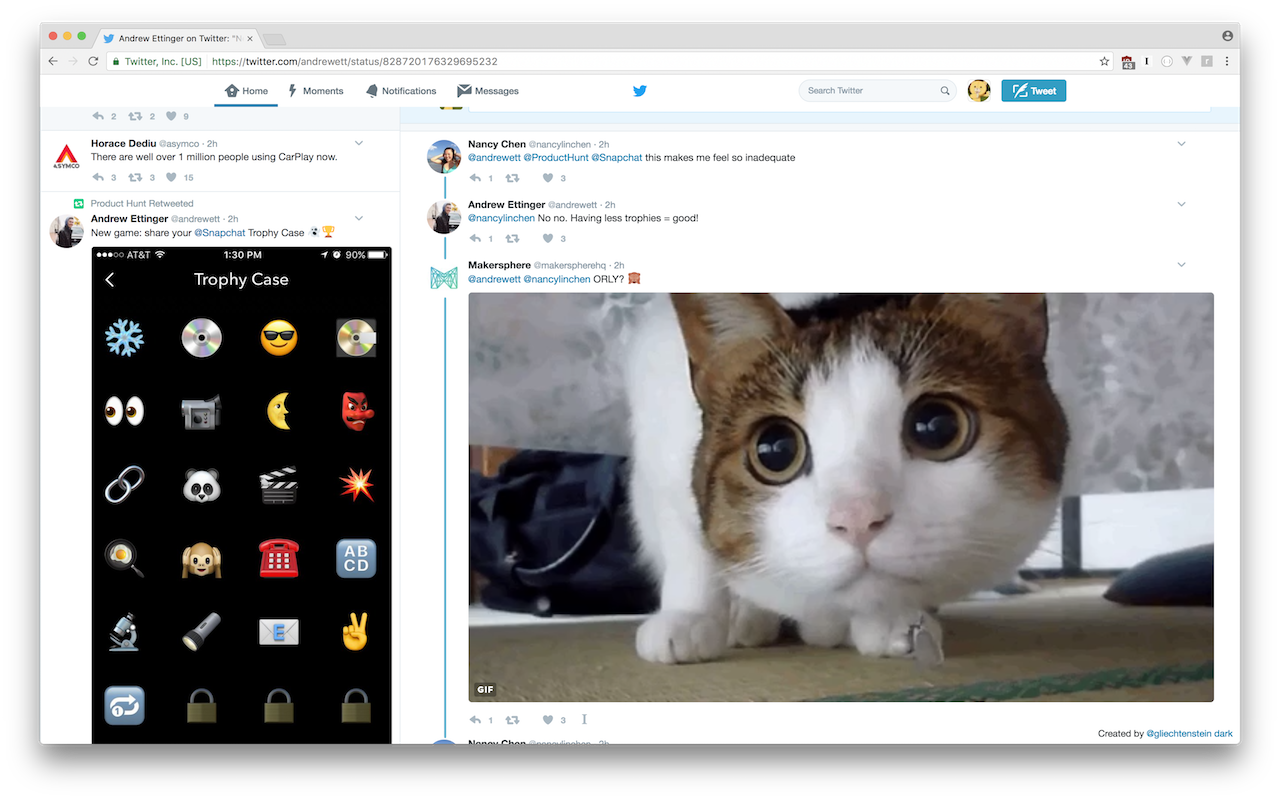The width and height of the screenshot is (1280, 800).
Task: Open @andrewett link in Makersphere's tweet
Action: click(x=494, y=279)
